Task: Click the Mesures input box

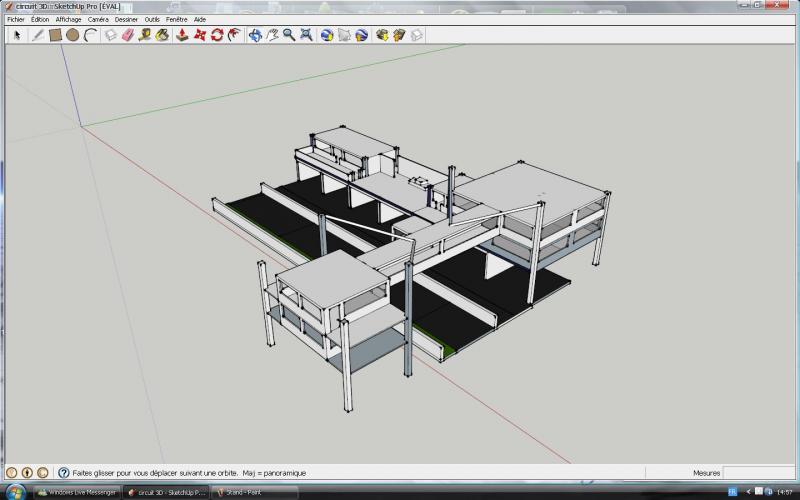Action: point(759,473)
